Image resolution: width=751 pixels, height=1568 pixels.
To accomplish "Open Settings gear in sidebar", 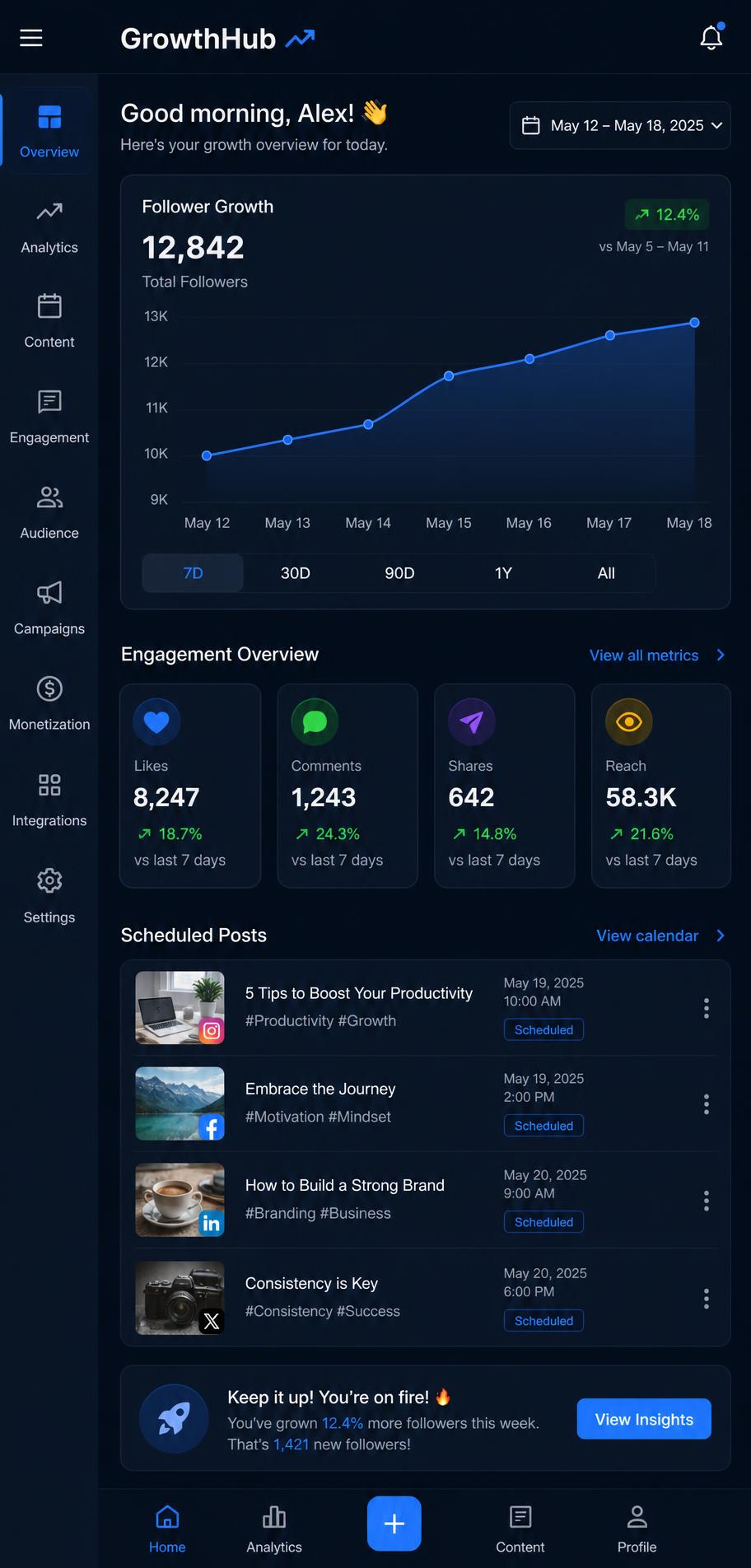I will [x=49, y=881].
